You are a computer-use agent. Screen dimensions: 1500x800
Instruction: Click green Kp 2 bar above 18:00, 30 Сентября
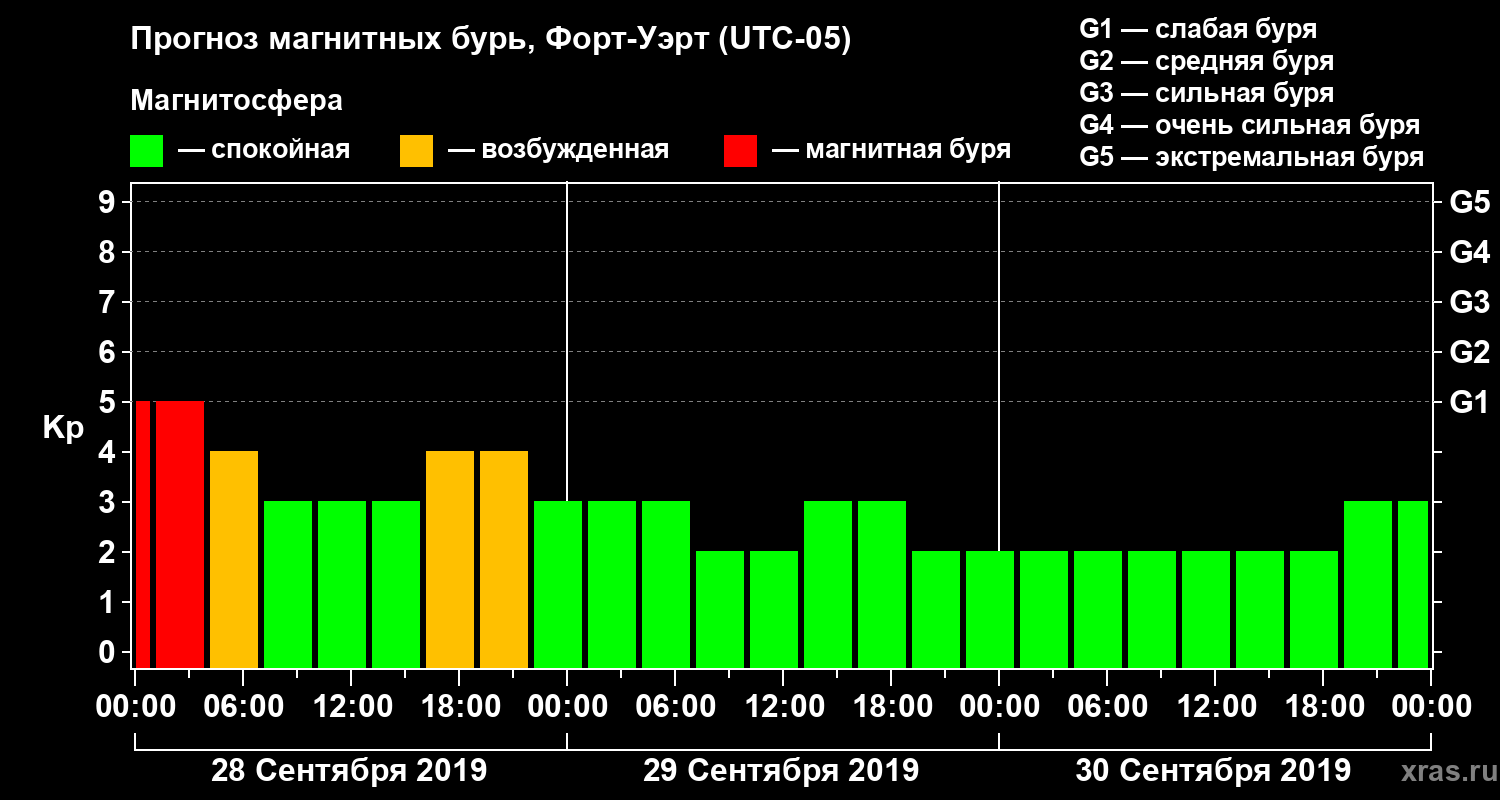point(1314,609)
